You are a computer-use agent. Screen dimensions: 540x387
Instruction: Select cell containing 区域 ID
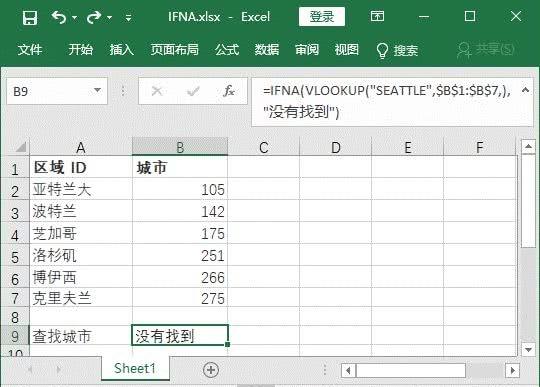point(81,167)
